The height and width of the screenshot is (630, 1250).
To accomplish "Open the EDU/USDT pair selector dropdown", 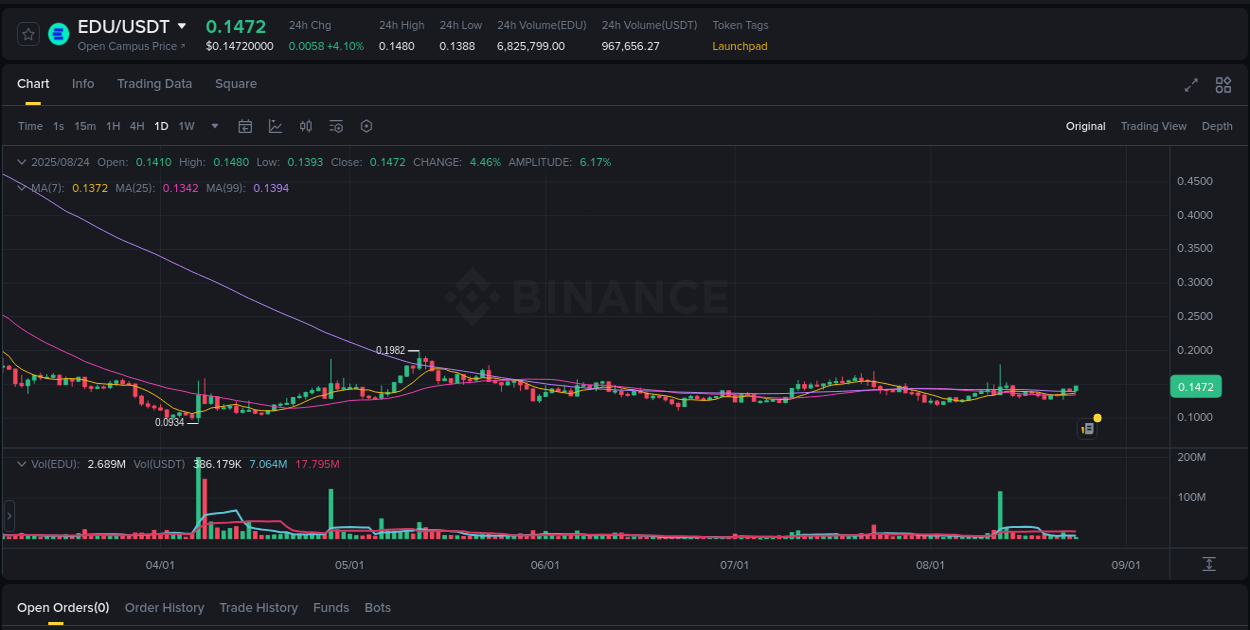I will click(x=183, y=26).
